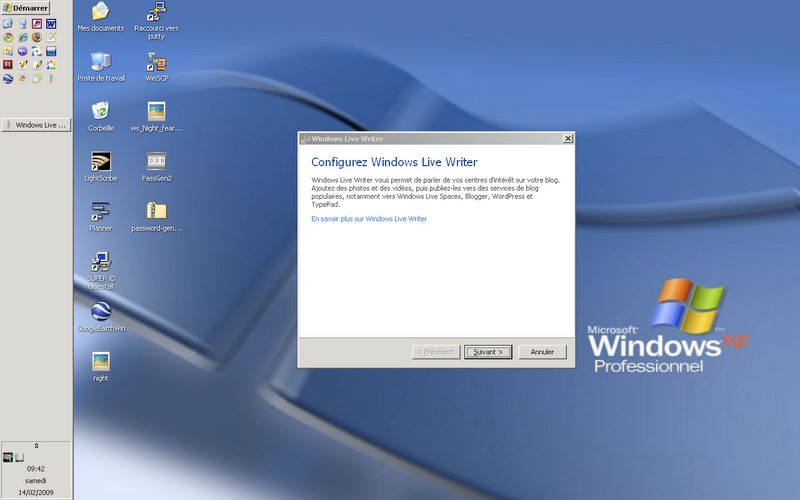
Task: Open the Corbeille recycle bin
Action: coord(101,116)
